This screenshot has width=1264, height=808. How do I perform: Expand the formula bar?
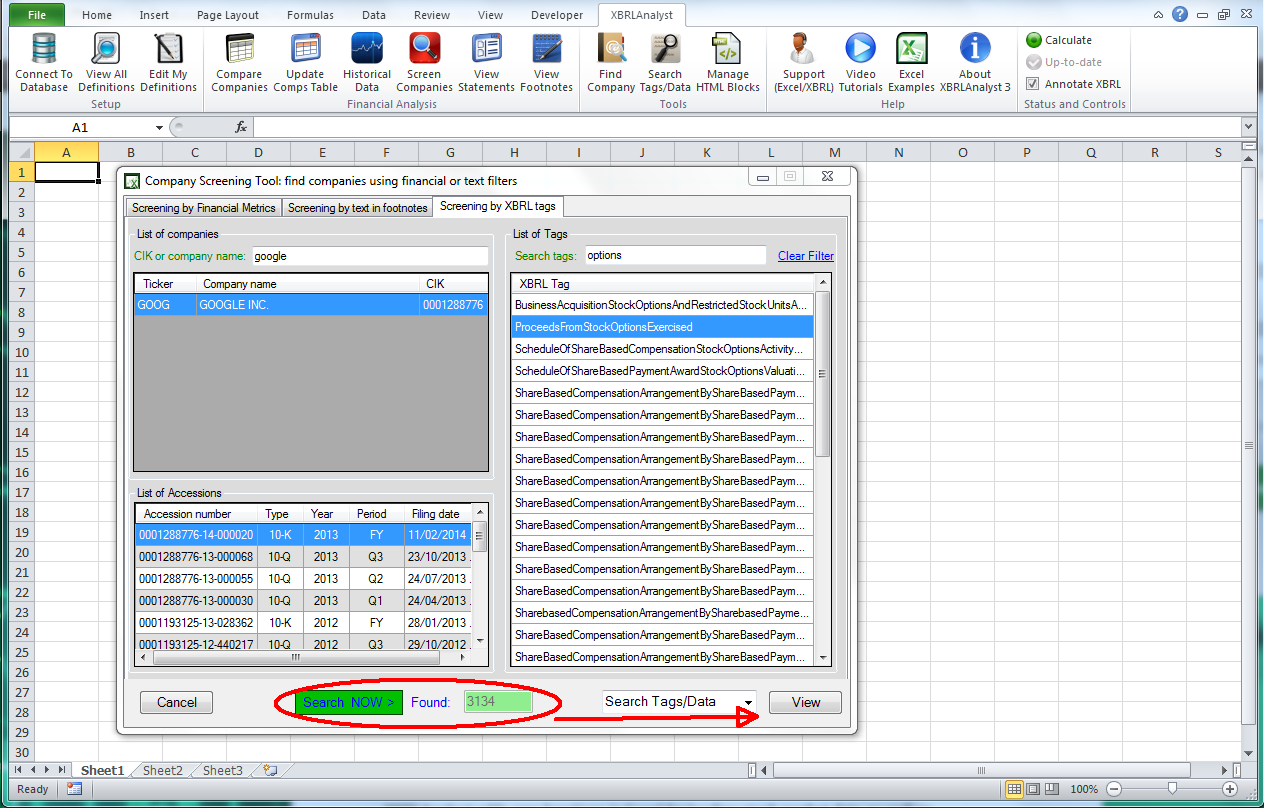point(1246,127)
